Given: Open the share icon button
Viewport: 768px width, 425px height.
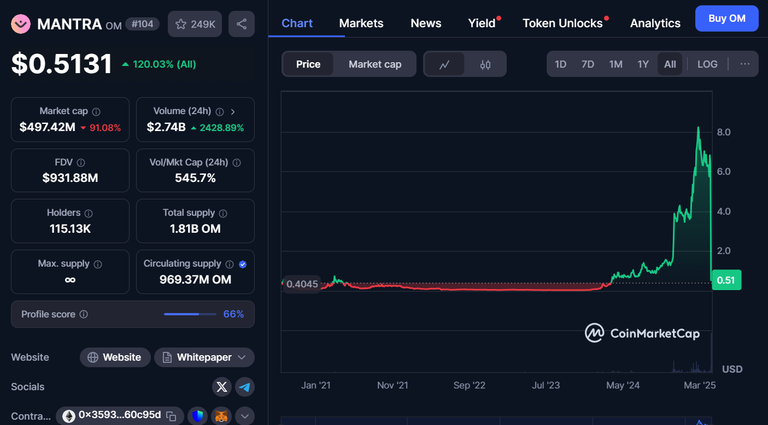Looking at the screenshot, I should pos(241,24).
